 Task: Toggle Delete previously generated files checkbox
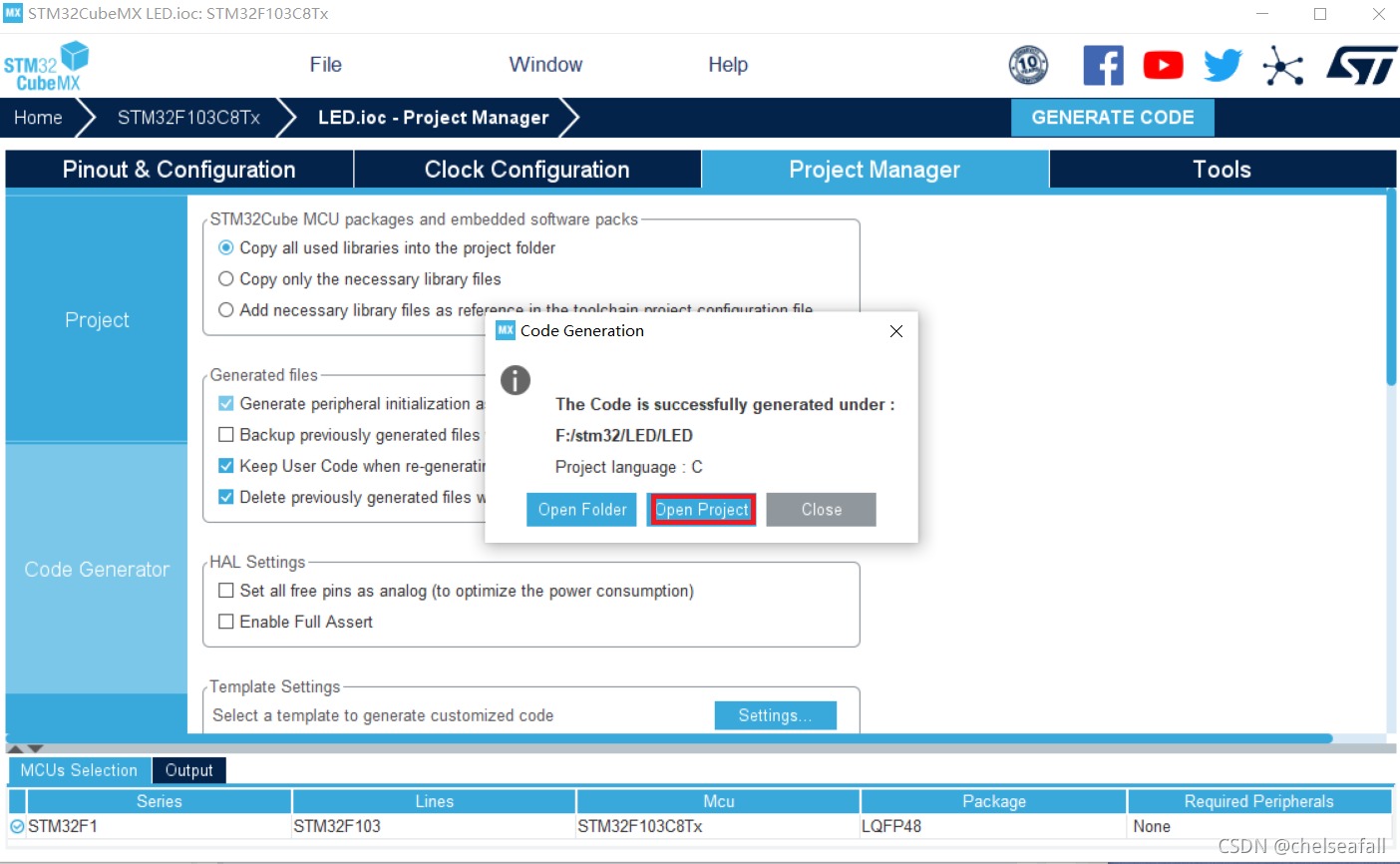(226, 496)
